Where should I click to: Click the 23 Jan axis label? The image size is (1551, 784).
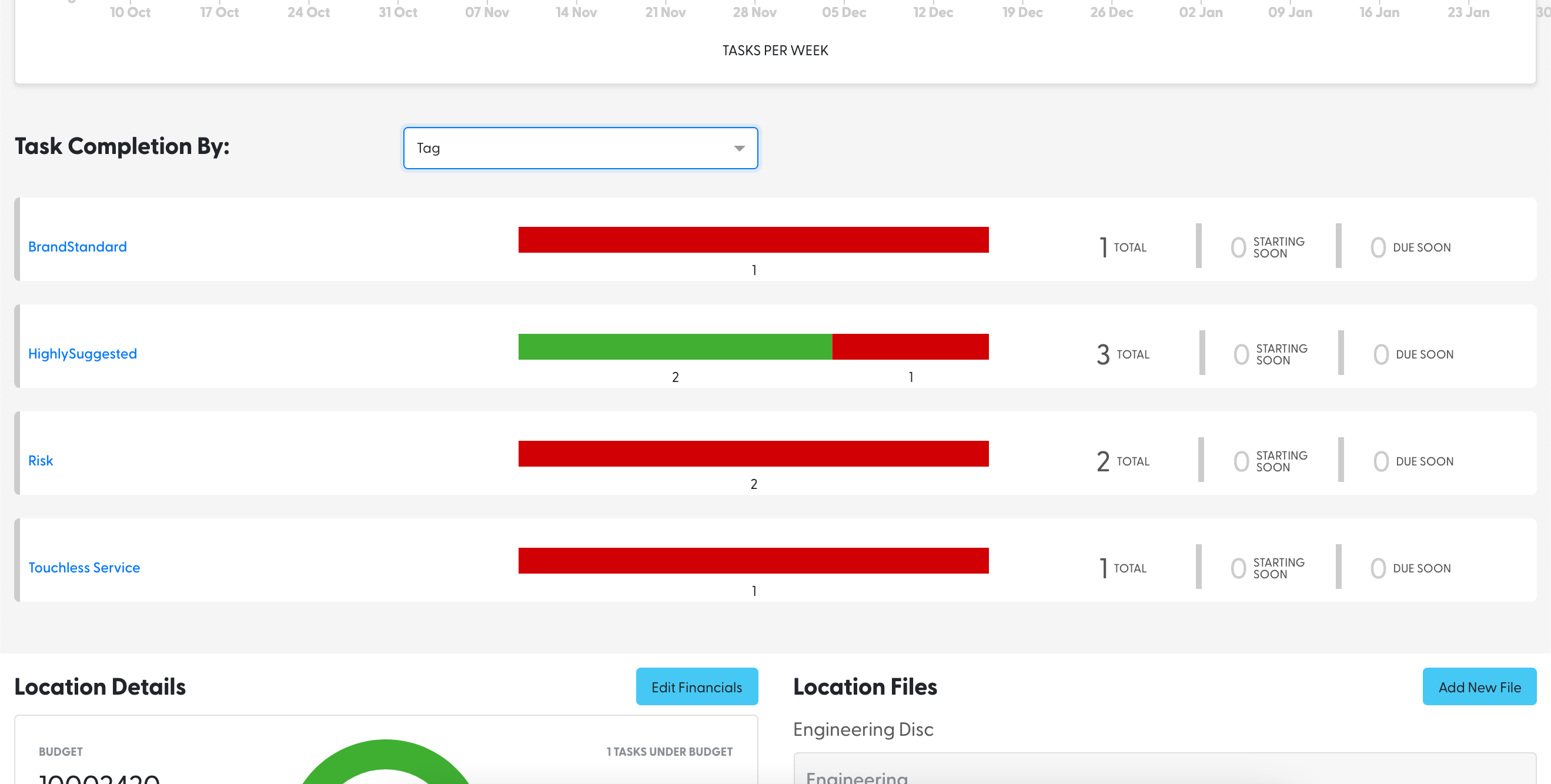click(1469, 12)
